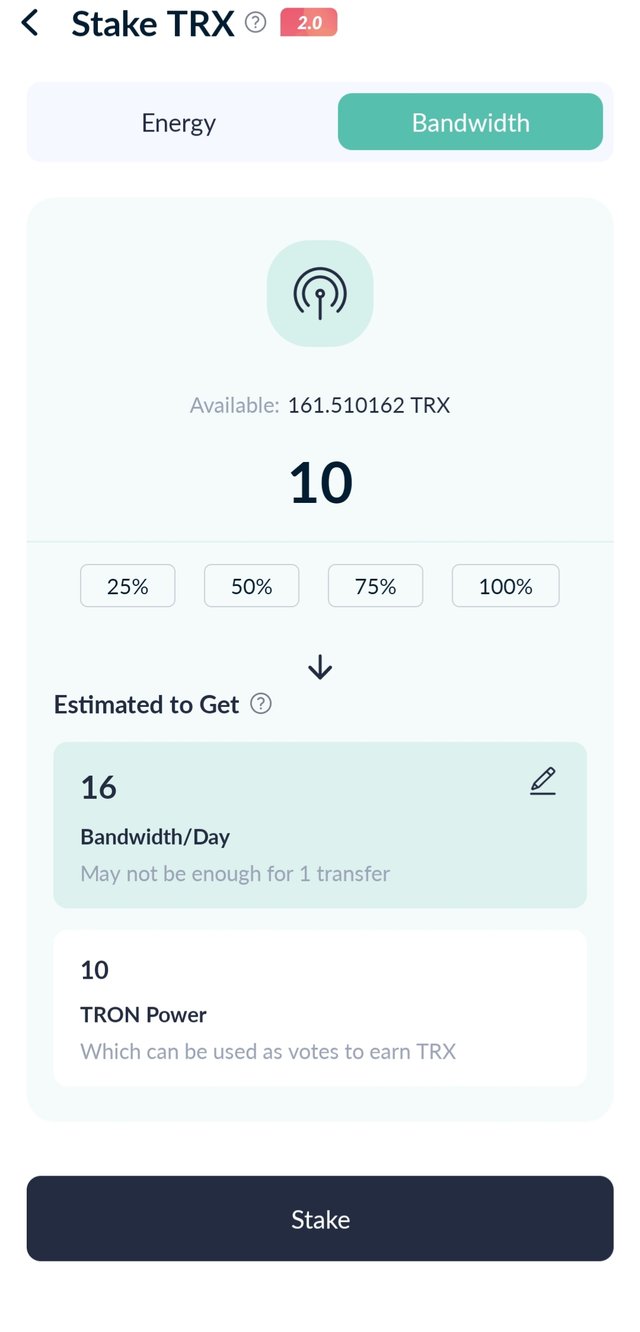Select the Bandwidth tab

point(470,122)
